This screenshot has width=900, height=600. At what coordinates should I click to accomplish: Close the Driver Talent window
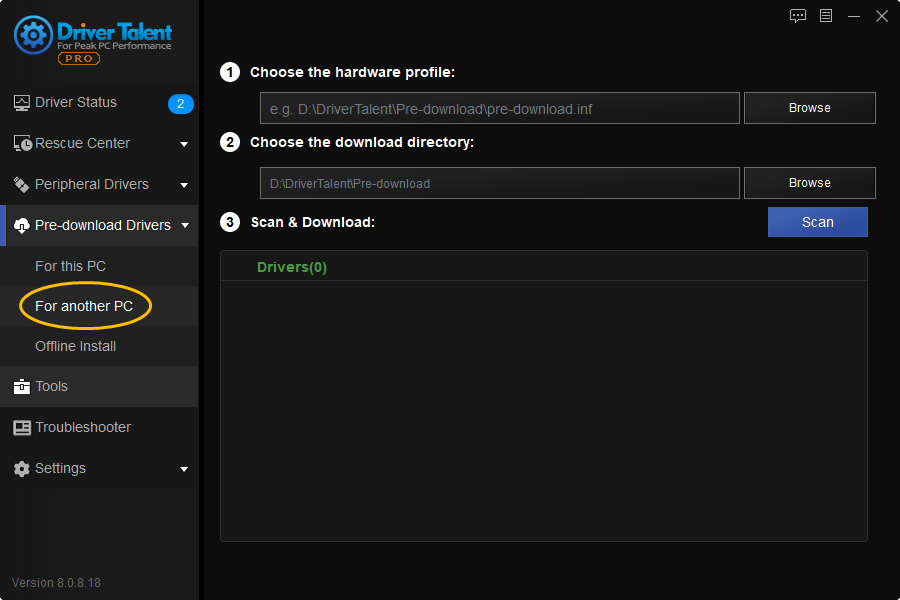pyautogui.click(x=882, y=16)
